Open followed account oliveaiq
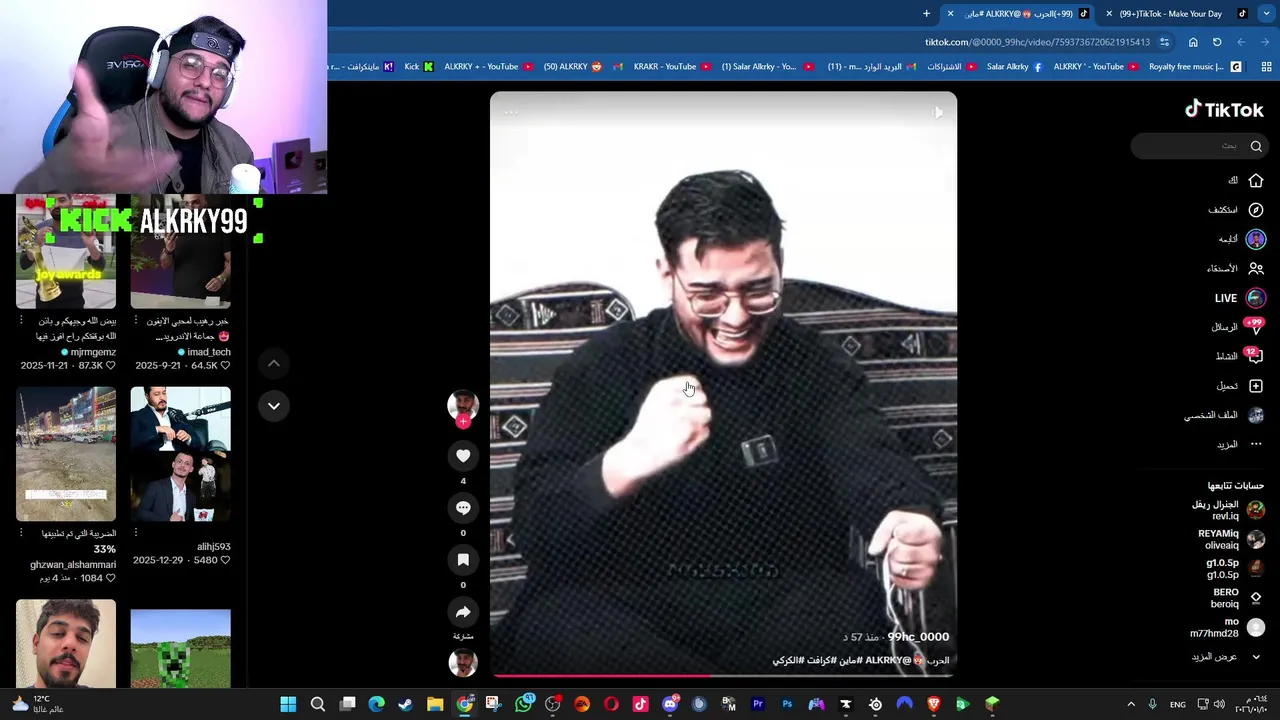 [x=1231, y=540]
